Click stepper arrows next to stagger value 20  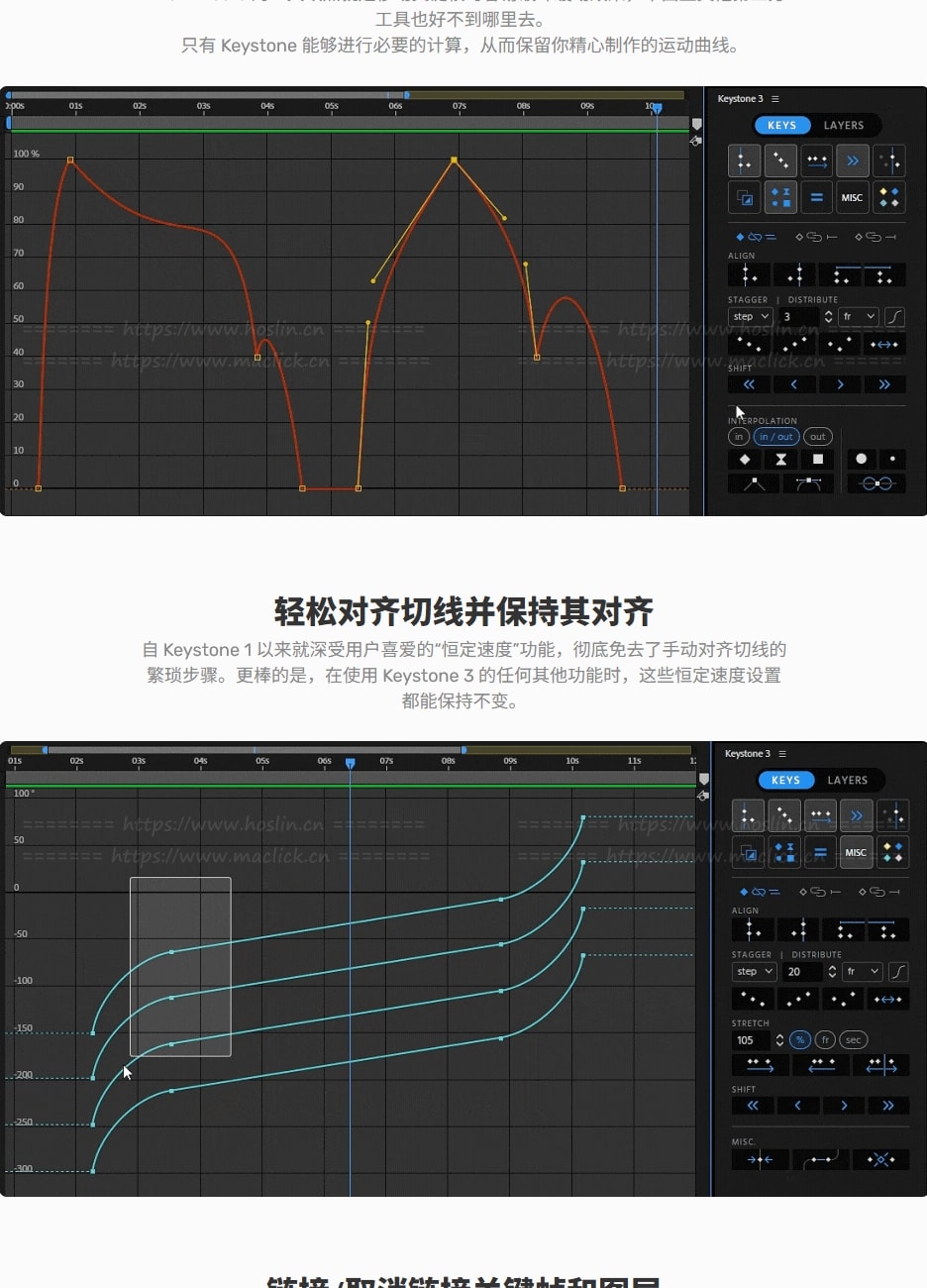pos(832,972)
